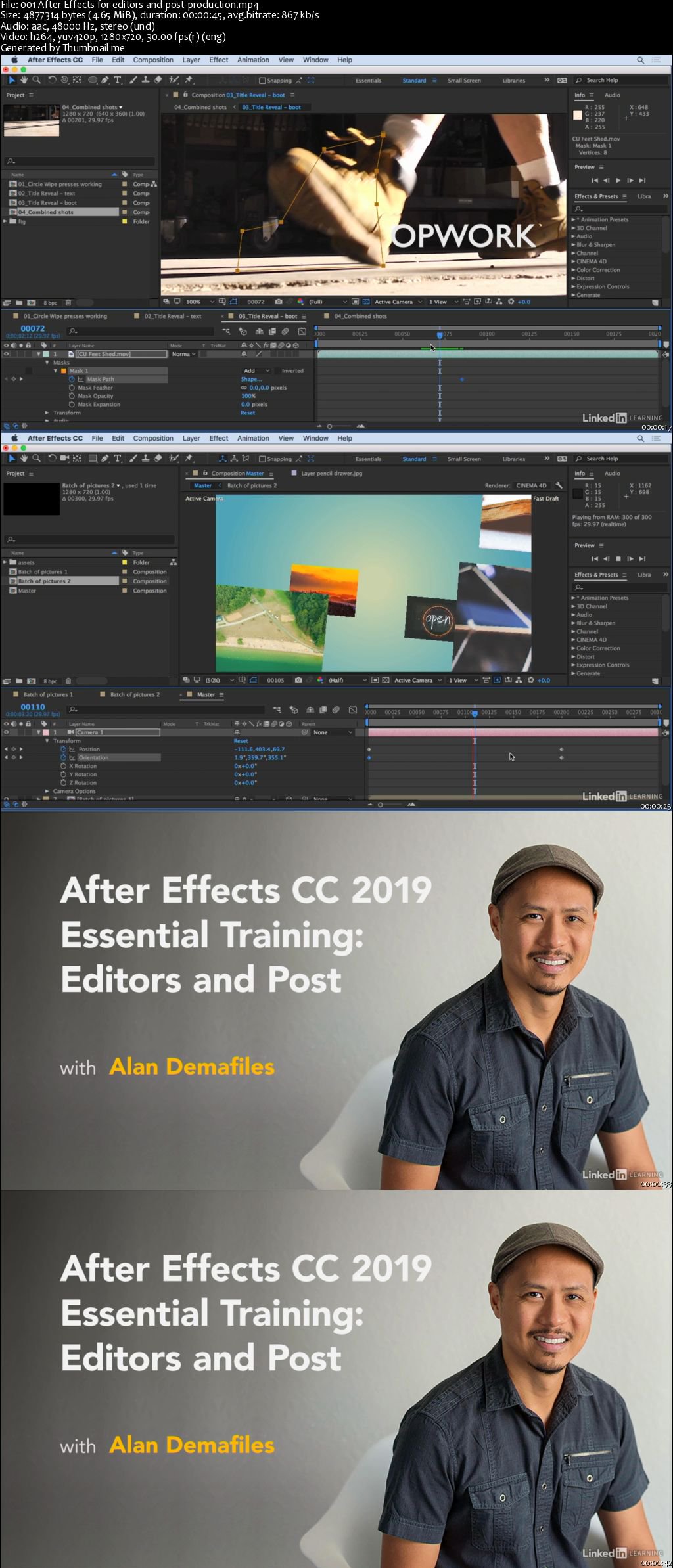The height and width of the screenshot is (1568, 673).
Task: Click the Stop button in the lower Preview panel
Action: pyautogui.click(x=618, y=558)
